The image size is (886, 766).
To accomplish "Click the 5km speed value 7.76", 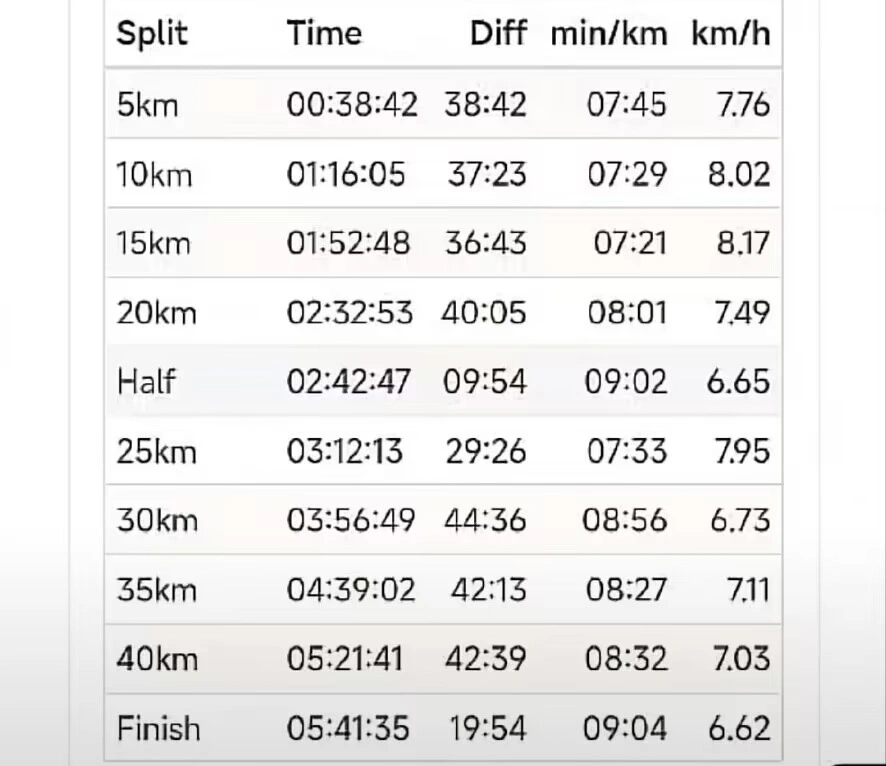I will coord(743,104).
